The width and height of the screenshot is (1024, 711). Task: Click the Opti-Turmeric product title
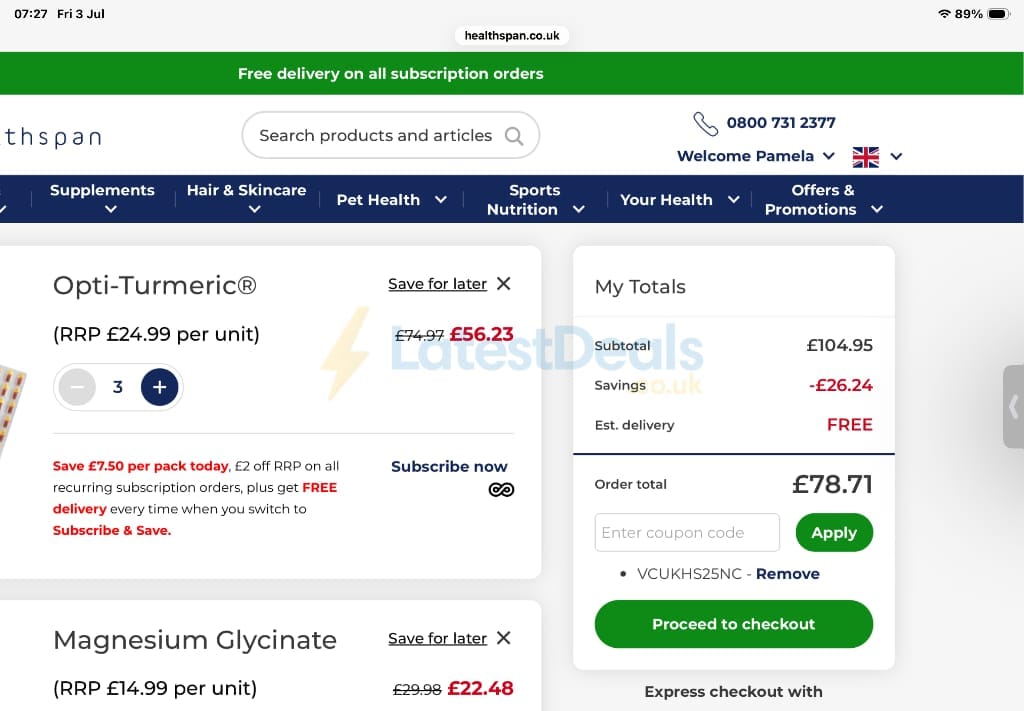pos(155,285)
